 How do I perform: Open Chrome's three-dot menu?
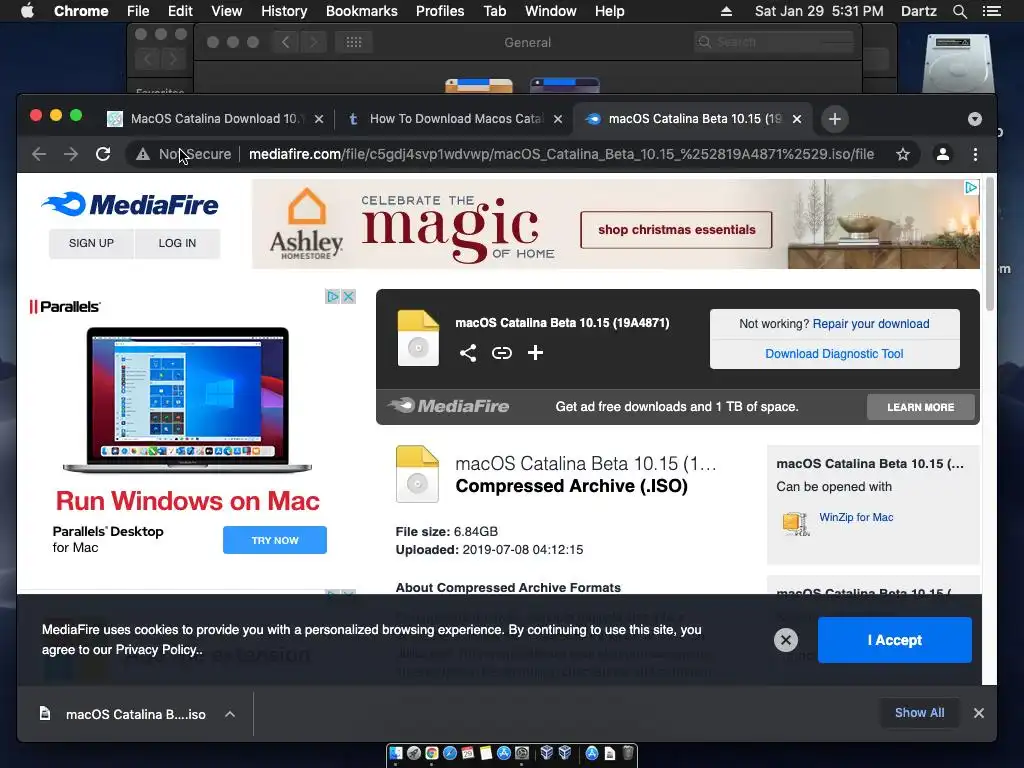tap(975, 154)
